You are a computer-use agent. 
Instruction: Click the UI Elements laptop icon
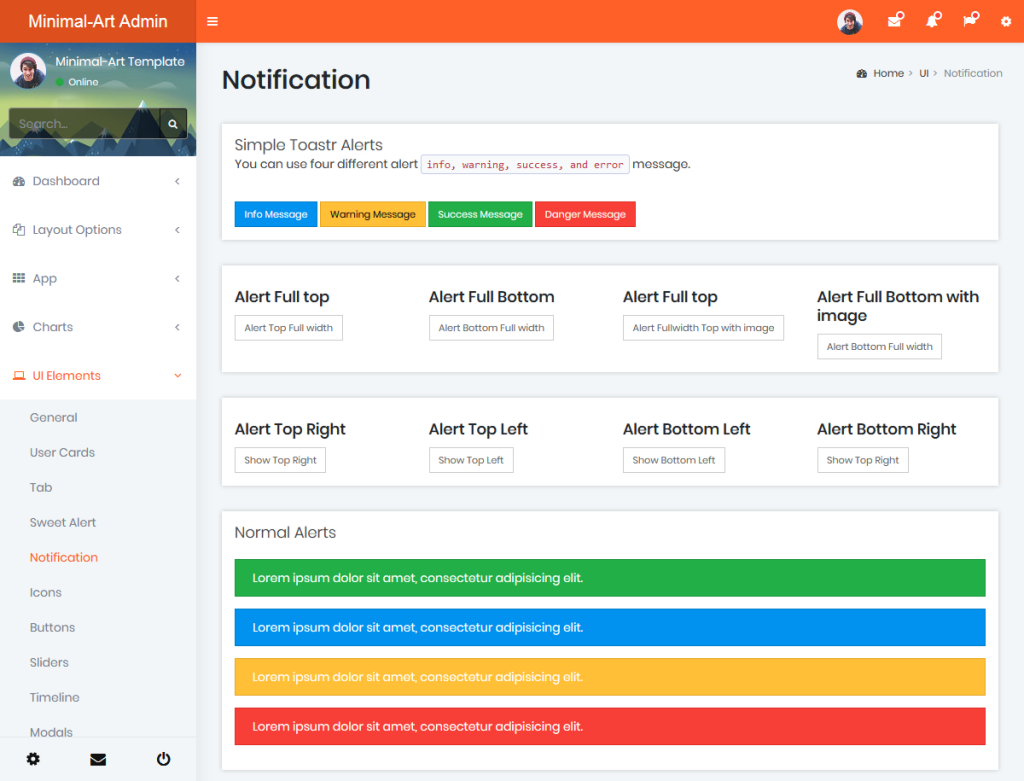pyautogui.click(x=19, y=375)
